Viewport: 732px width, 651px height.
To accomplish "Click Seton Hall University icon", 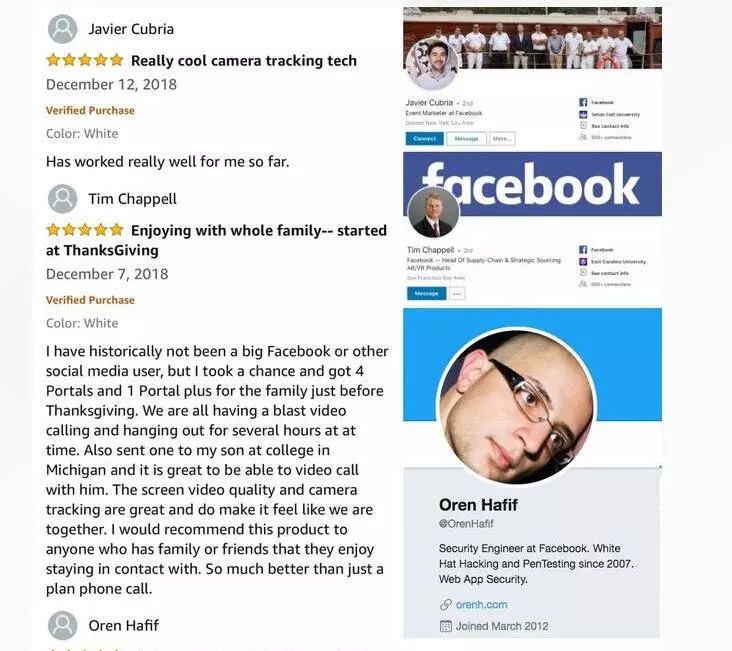I will click(583, 114).
